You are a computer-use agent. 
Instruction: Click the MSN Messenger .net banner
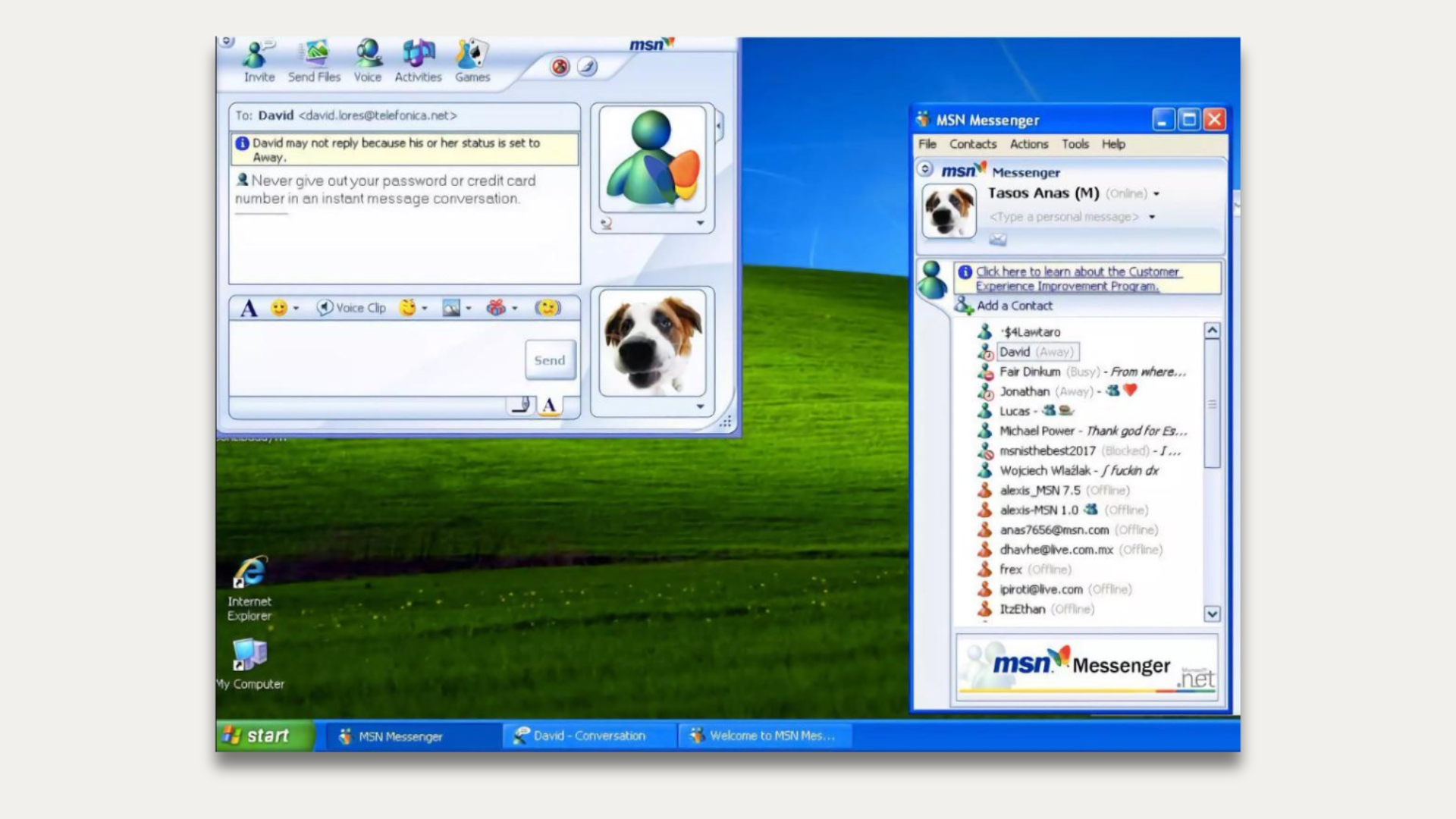point(1087,667)
